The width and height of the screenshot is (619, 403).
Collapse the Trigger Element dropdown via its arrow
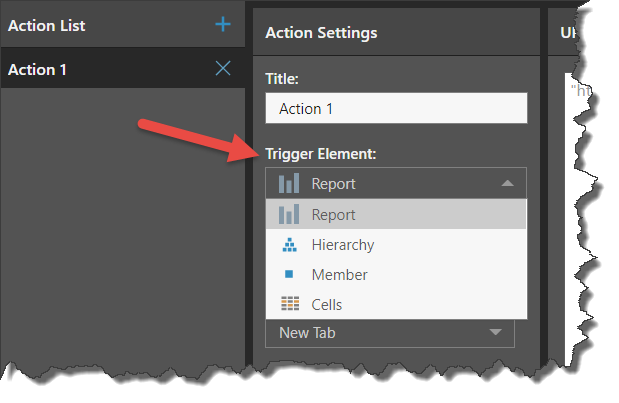(x=507, y=184)
